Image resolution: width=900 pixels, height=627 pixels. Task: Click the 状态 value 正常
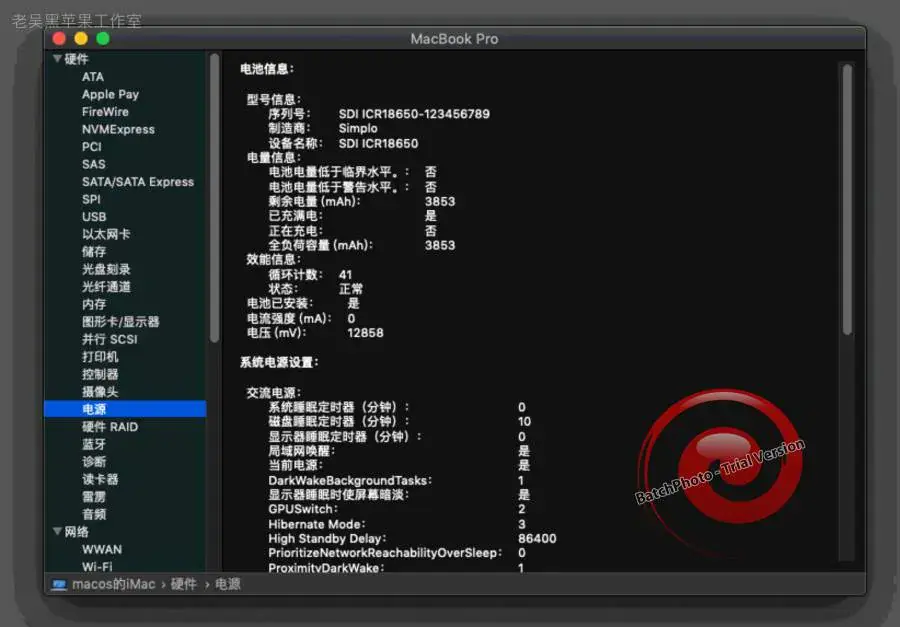click(x=351, y=289)
